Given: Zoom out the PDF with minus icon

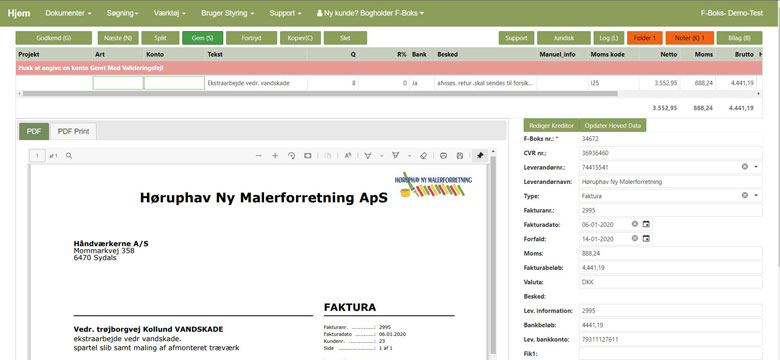Looking at the screenshot, I should click(259, 156).
